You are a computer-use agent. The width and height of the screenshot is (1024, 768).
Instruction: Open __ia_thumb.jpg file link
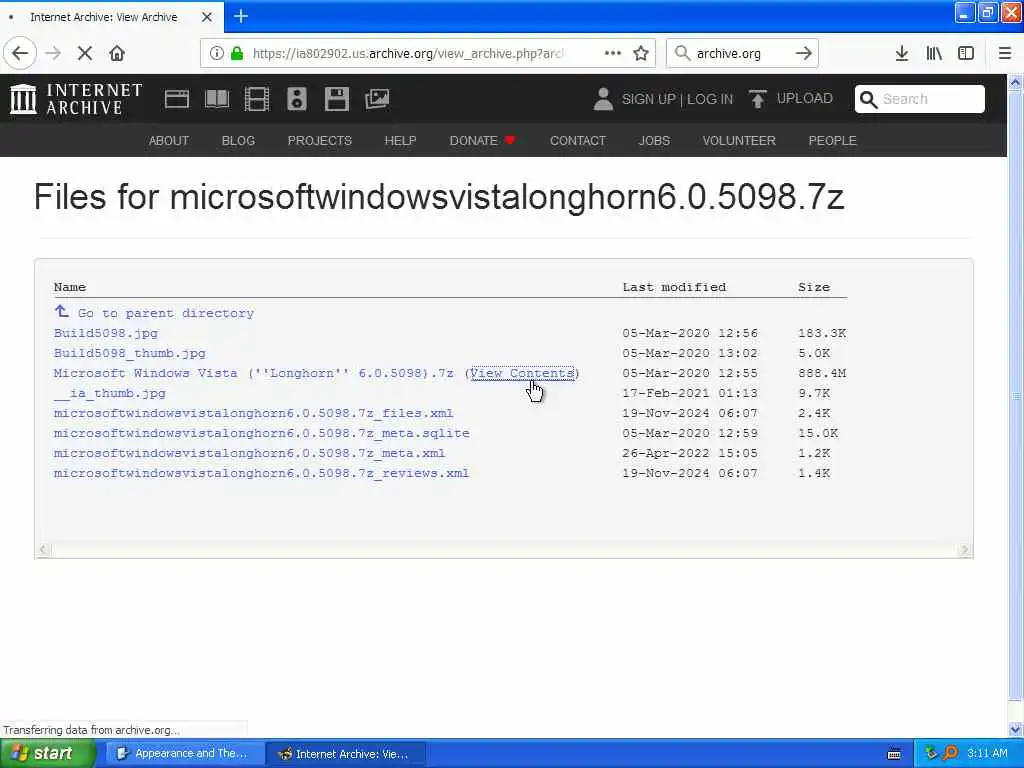[110, 393]
